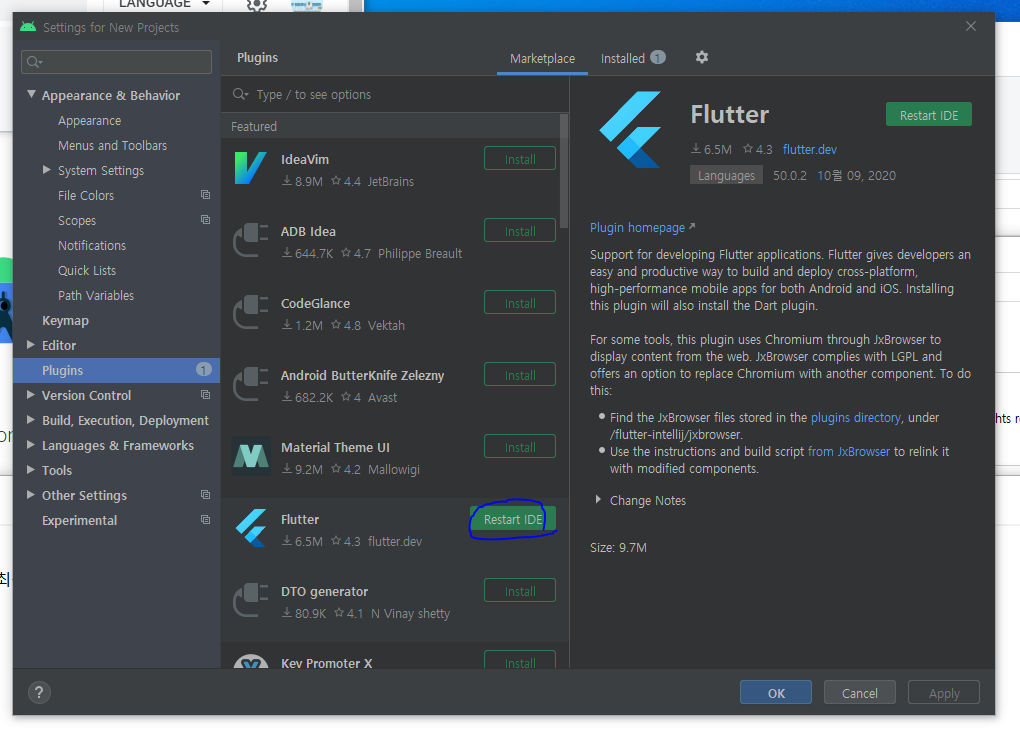This screenshot has width=1020, height=735.
Task: Open Keymap settings
Action: pyautogui.click(x=65, y=320)
